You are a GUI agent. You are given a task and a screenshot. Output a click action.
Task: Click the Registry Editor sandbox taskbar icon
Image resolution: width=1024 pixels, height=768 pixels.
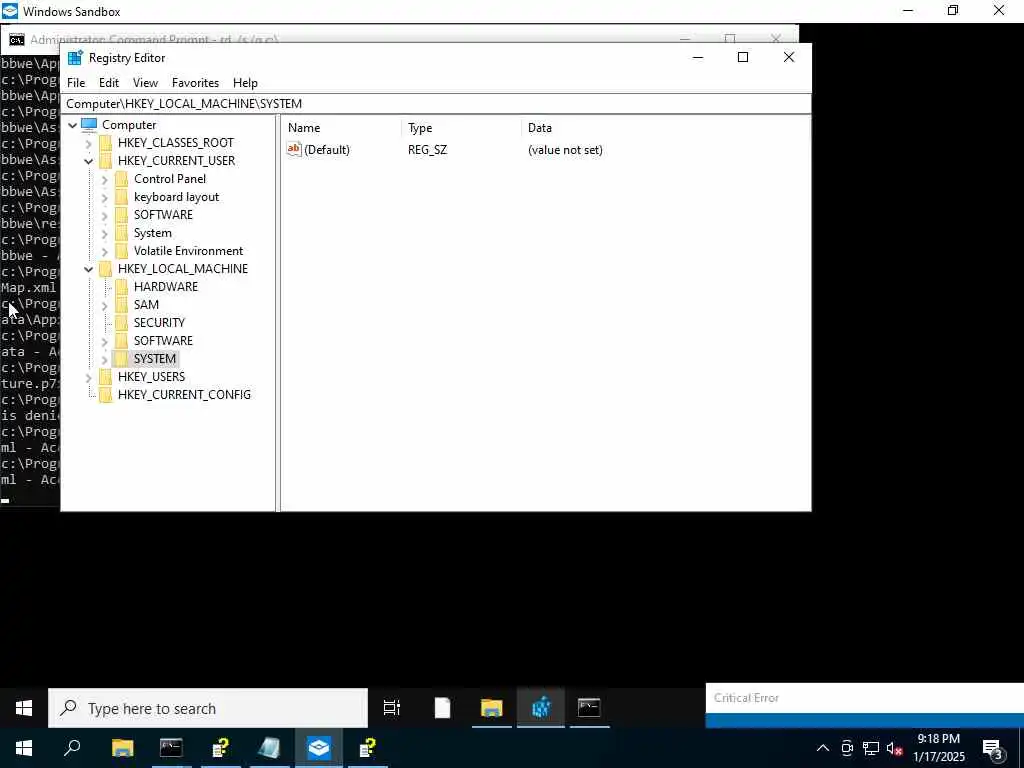[x=541, y=708]
